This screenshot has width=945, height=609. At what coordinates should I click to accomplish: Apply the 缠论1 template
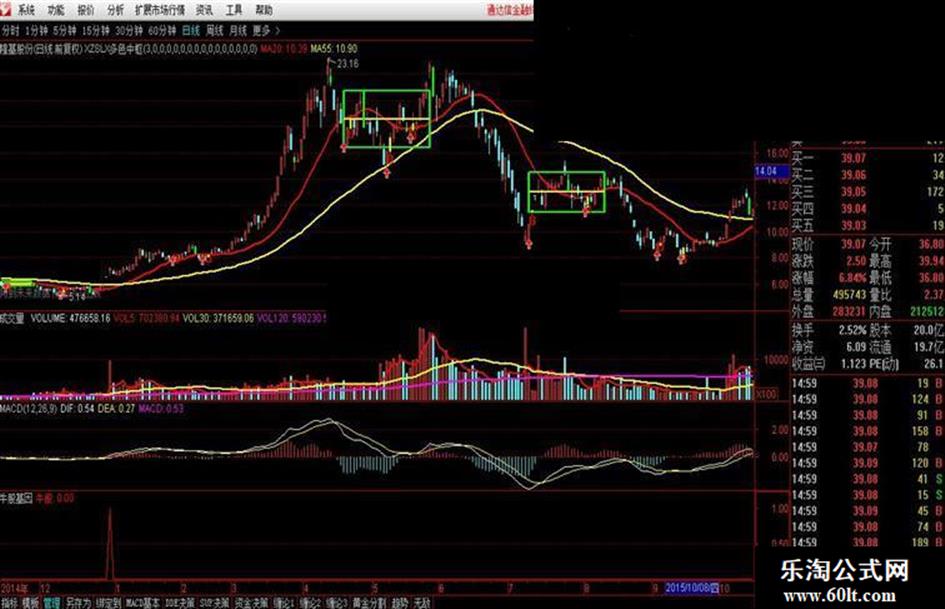click(x=283, y=603)
